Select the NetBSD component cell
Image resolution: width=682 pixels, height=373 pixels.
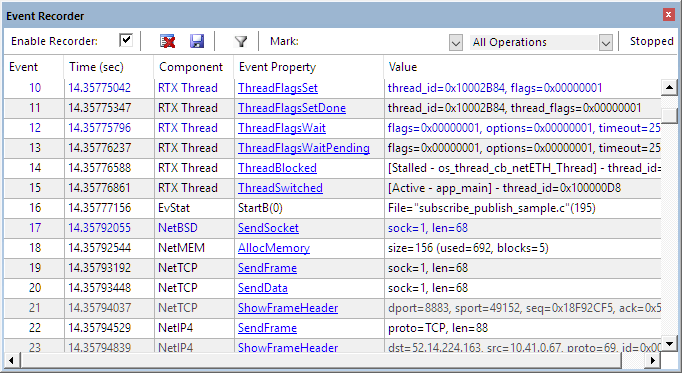point(177,228)
